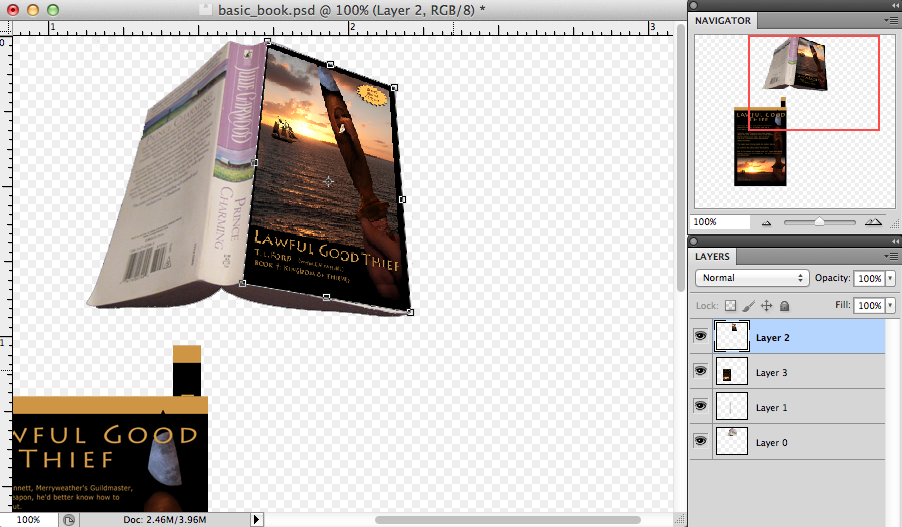Viewport: 902px width, 527px height.
Task: Open the Layers panel options menu
Action: (x=890, y=256)
